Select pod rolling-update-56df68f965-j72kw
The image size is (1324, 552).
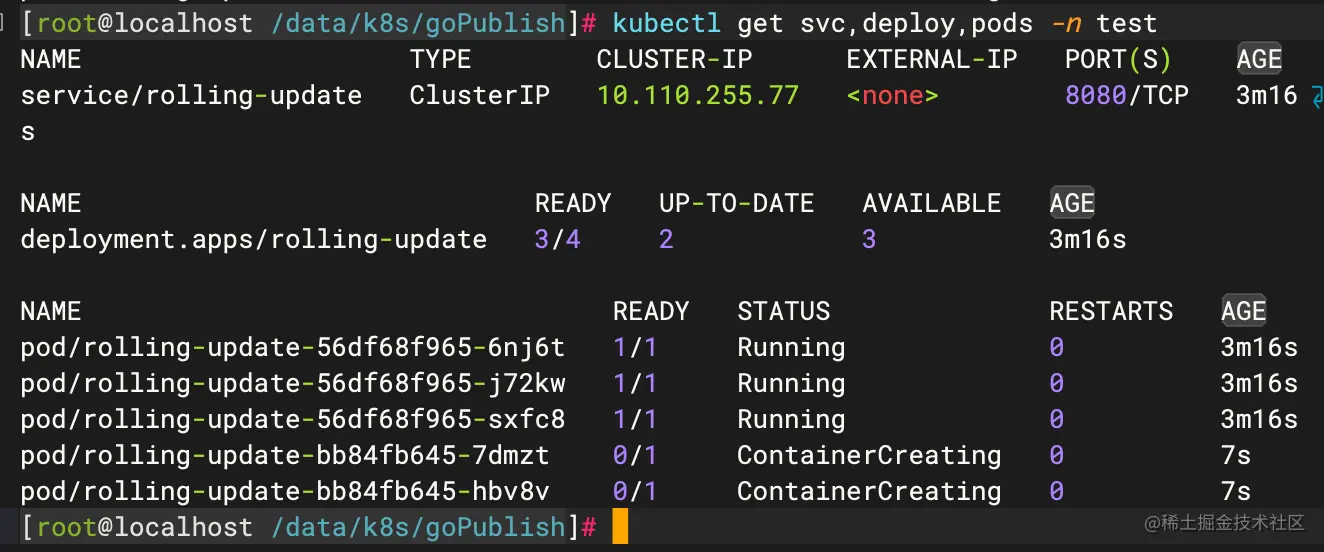[x=293, y=384]
